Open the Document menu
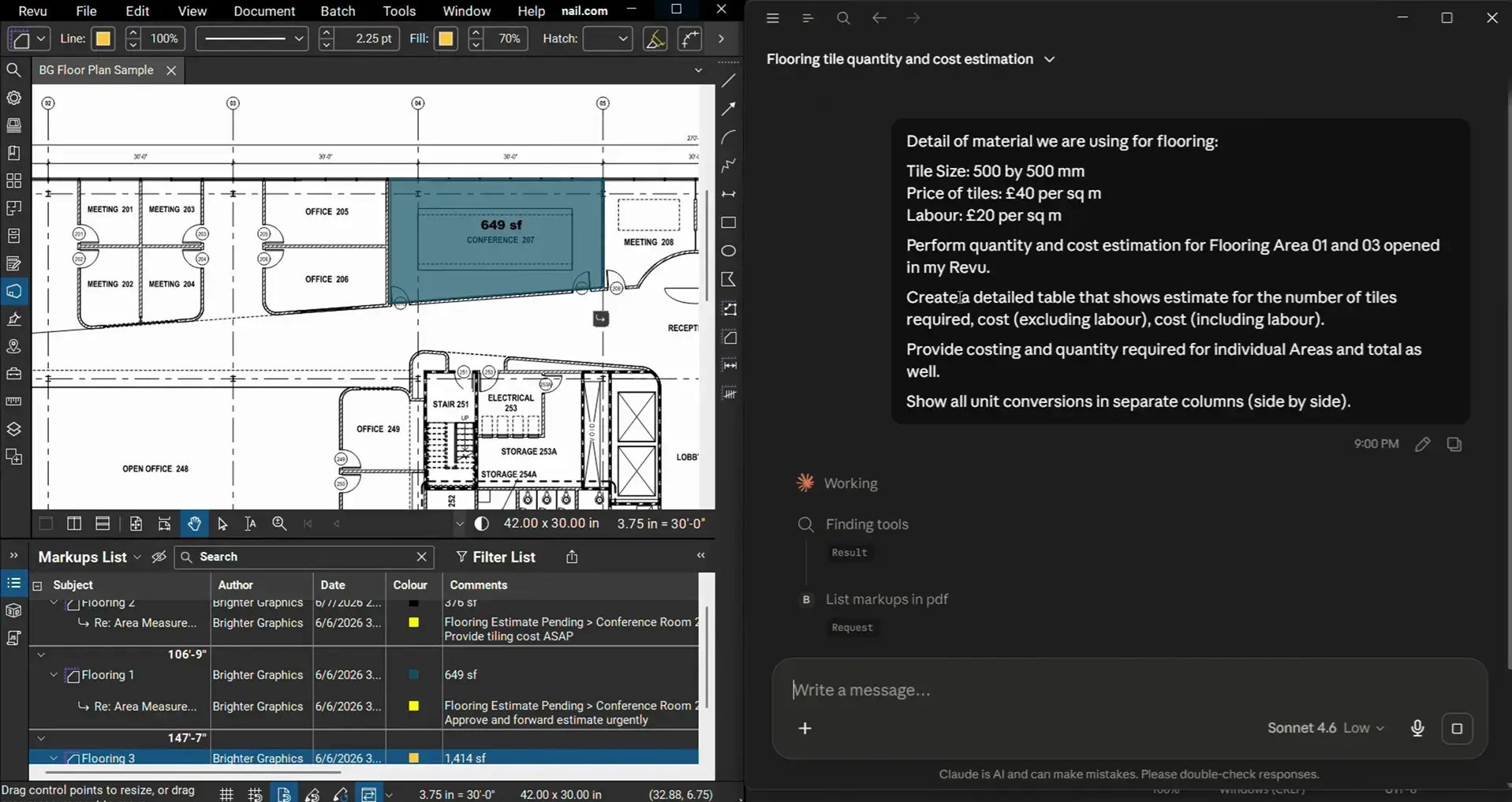 point(264,11)
